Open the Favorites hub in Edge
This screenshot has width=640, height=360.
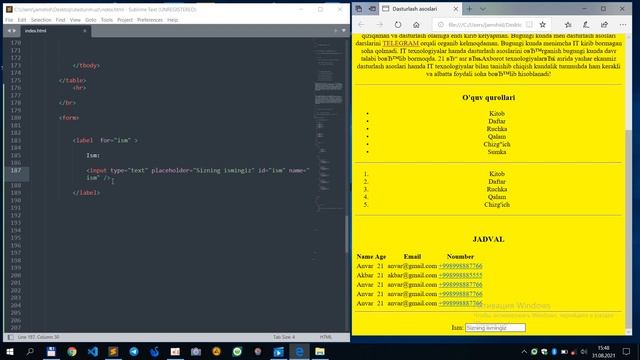click(x=568, y=24)
